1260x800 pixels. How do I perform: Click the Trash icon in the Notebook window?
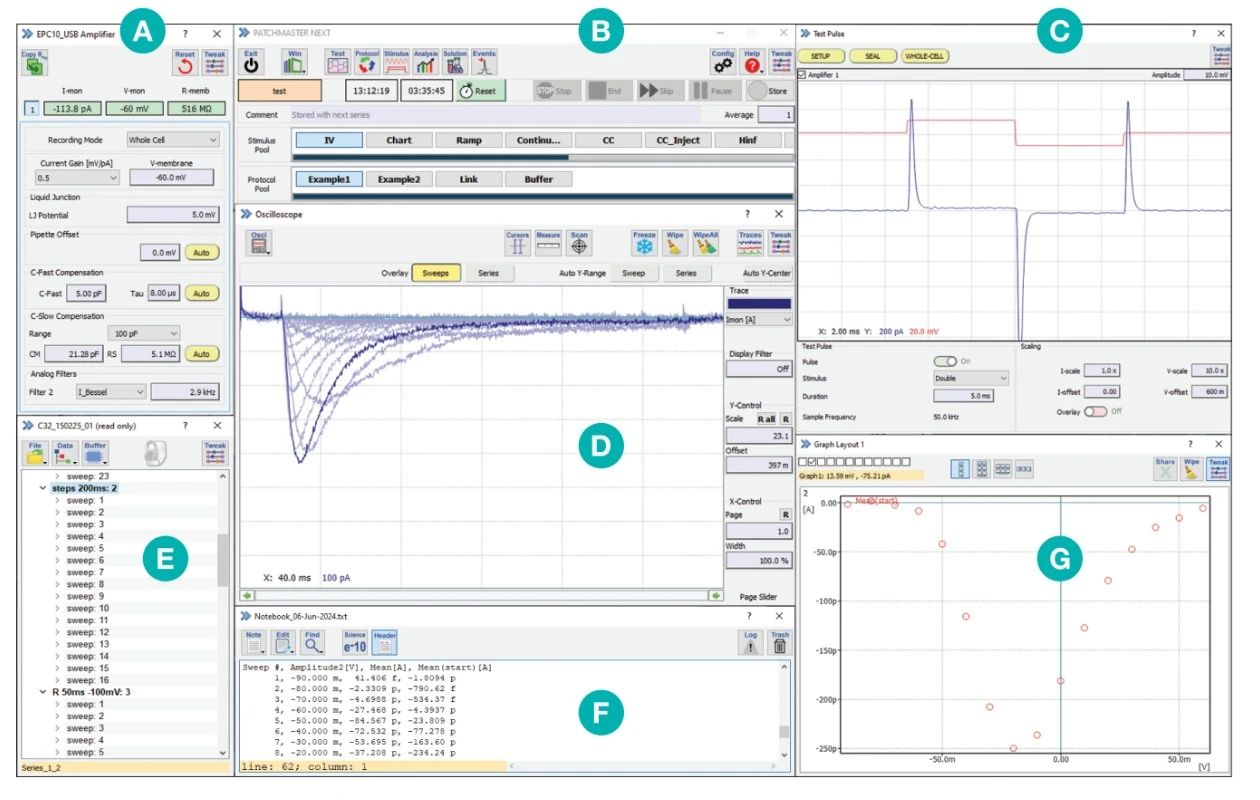(779, 643)
